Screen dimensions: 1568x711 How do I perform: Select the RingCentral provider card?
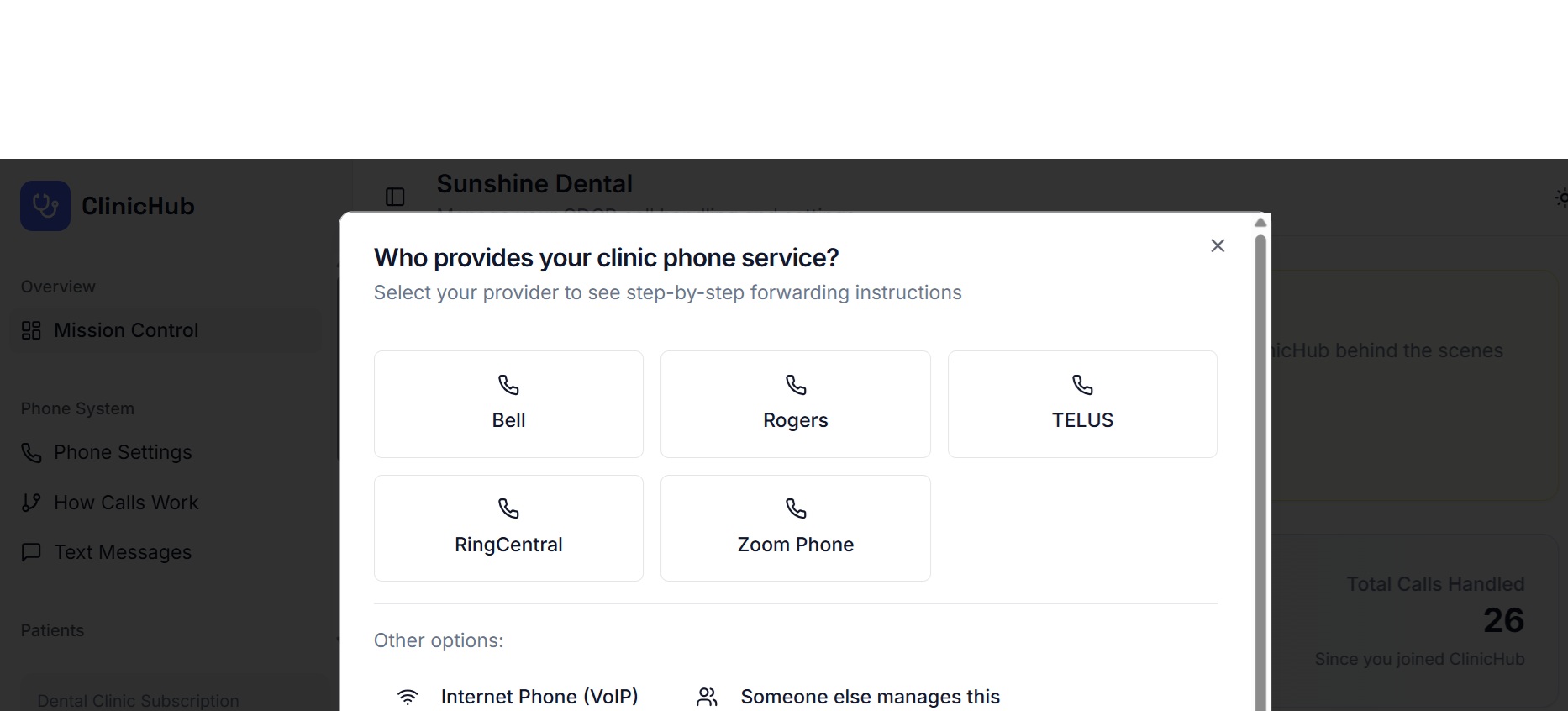(x=508, y=528)
